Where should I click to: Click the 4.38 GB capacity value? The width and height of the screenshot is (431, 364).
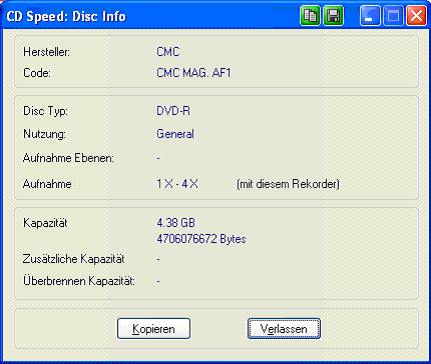pos(176,222)
